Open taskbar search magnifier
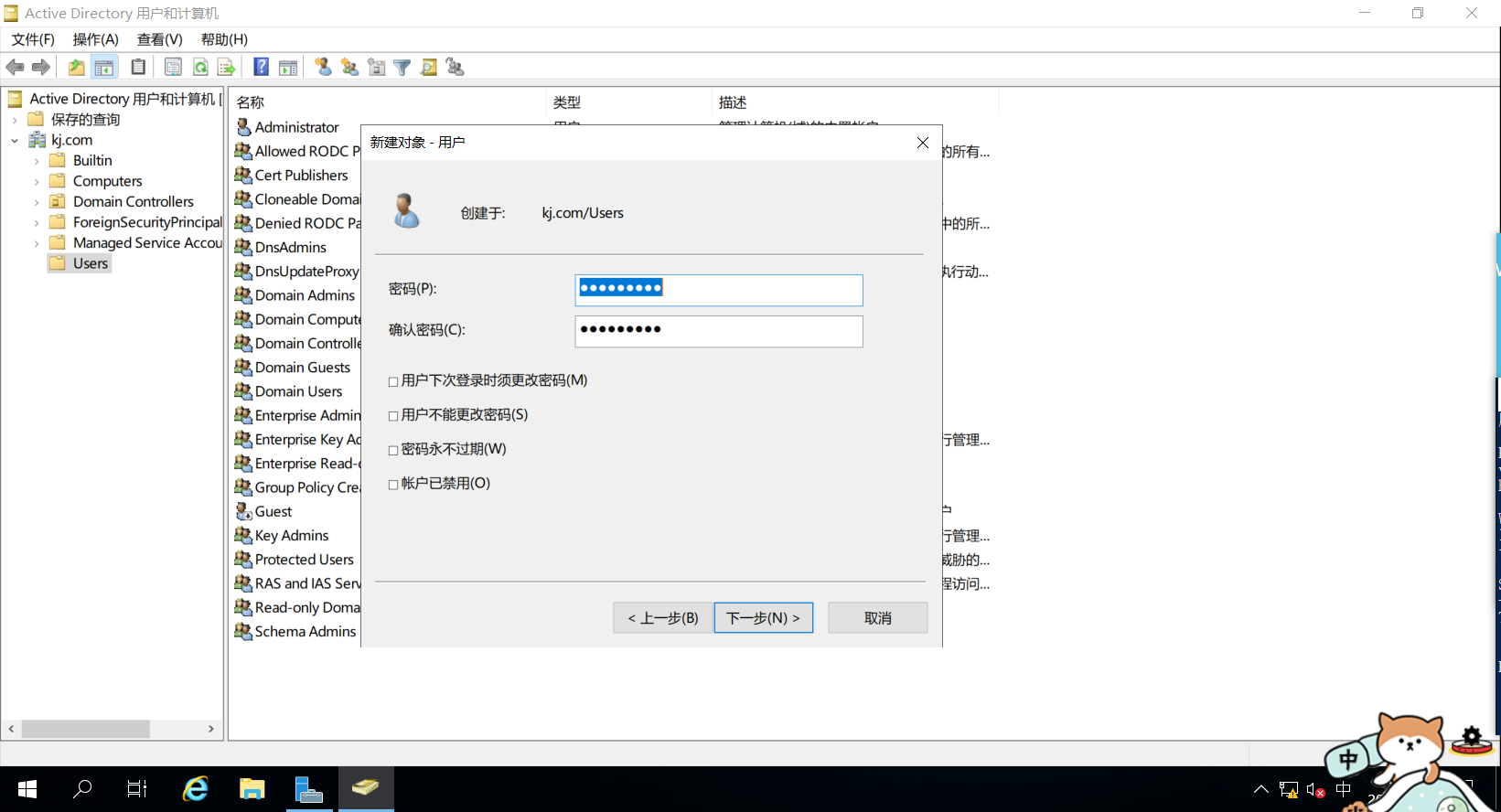 [82, 788]
